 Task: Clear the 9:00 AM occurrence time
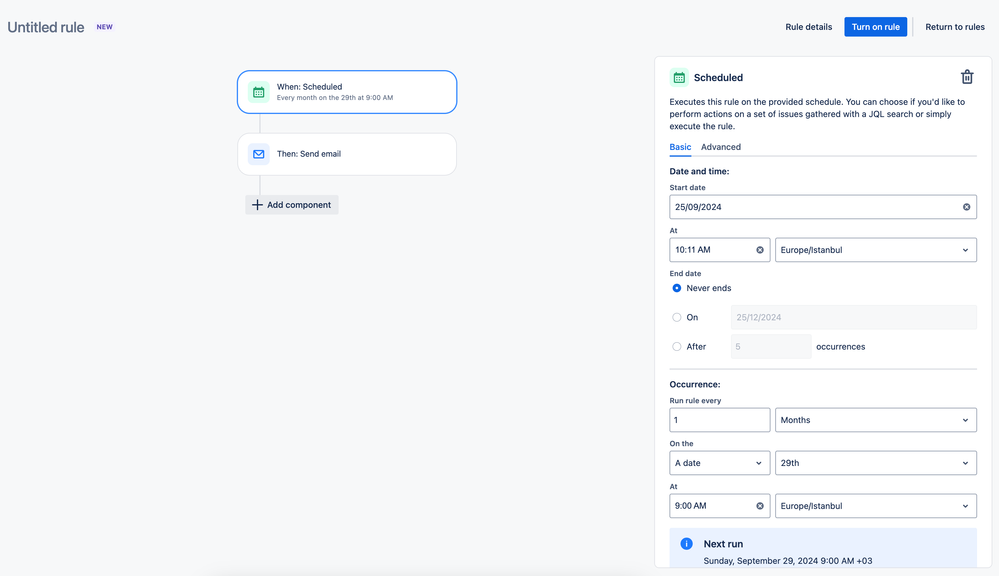[x=759, y=506]
